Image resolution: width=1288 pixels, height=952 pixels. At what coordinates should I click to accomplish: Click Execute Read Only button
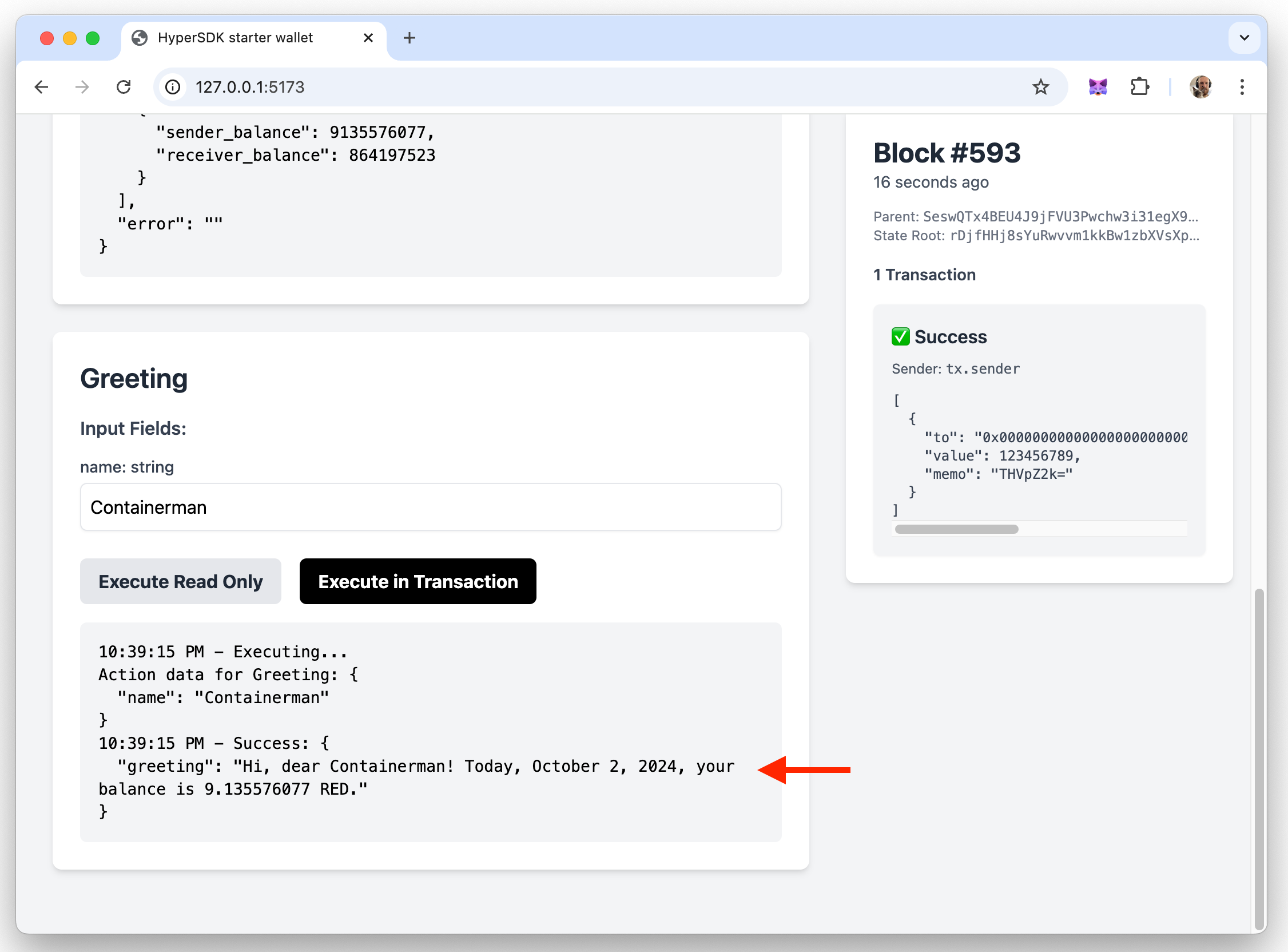click(x=180, y=581)
